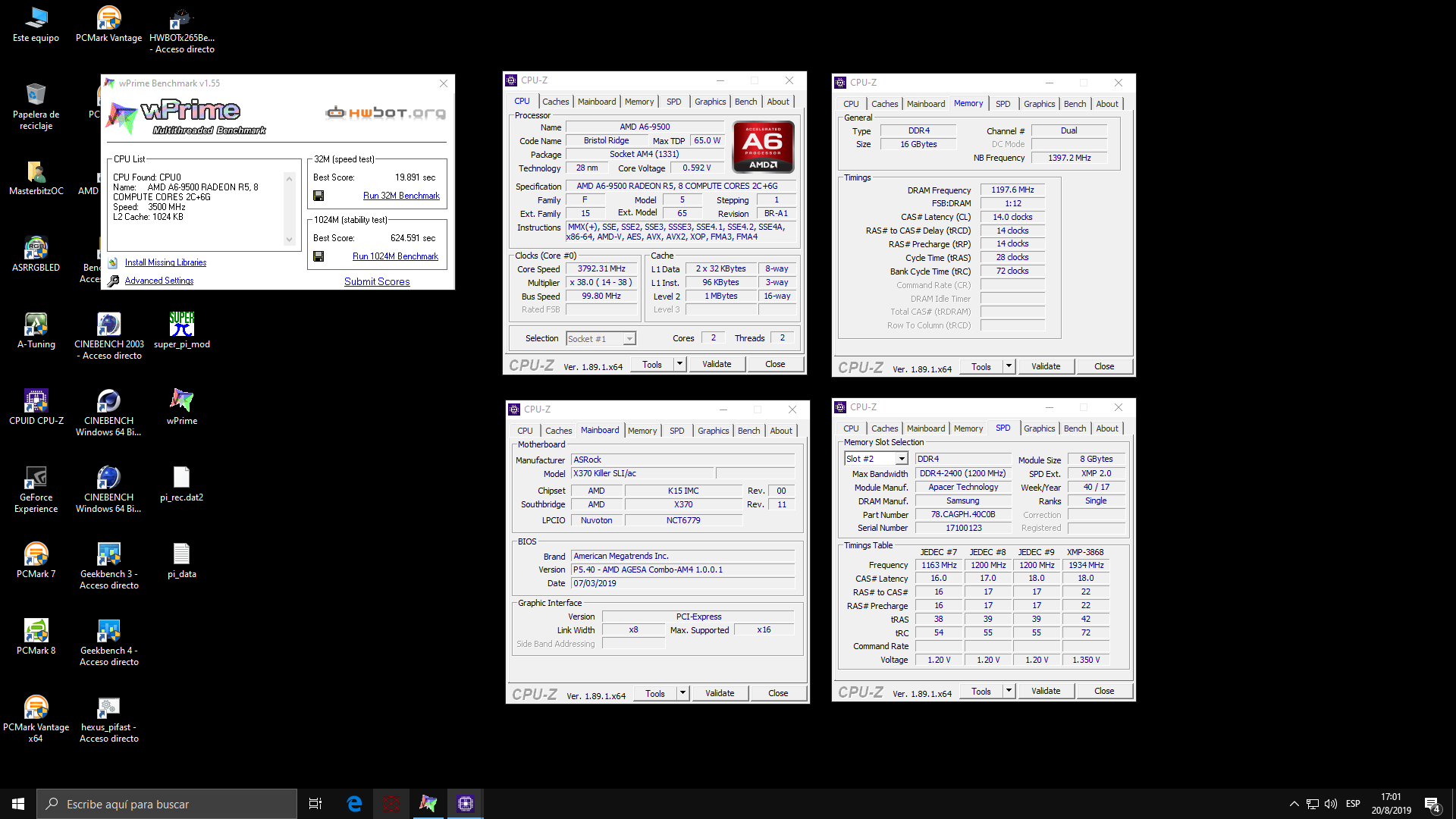1456x819 pixels.
Task: Click Submit Scores link
Action: [x=377, y=281]
